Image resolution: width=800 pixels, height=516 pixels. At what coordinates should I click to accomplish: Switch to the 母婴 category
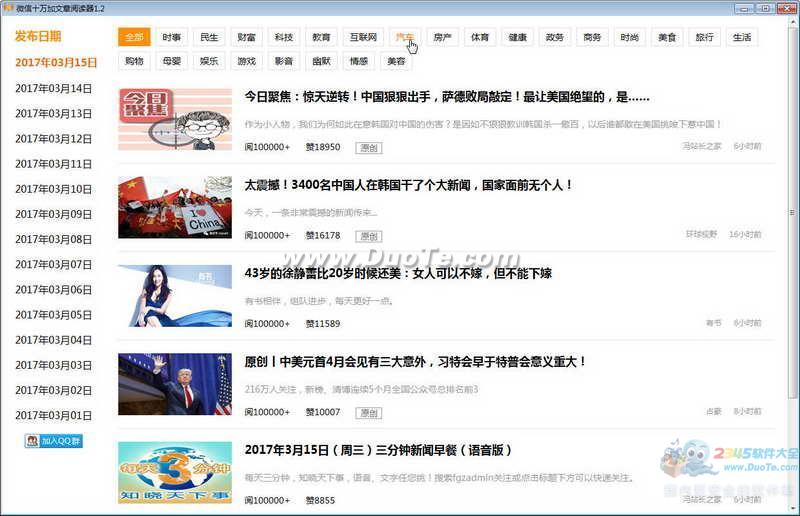pyautogui.click(x=171, y=61)
